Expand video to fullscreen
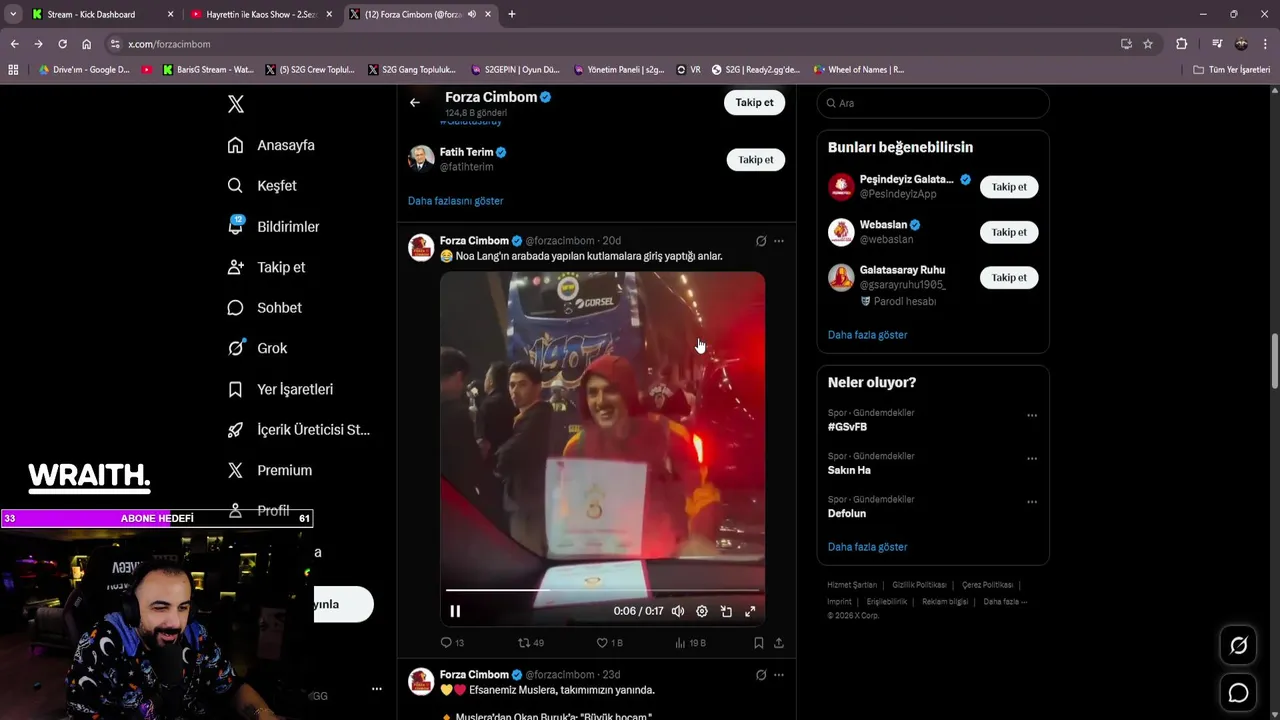This screenshot has width=1280, height=720. [750, 611]
